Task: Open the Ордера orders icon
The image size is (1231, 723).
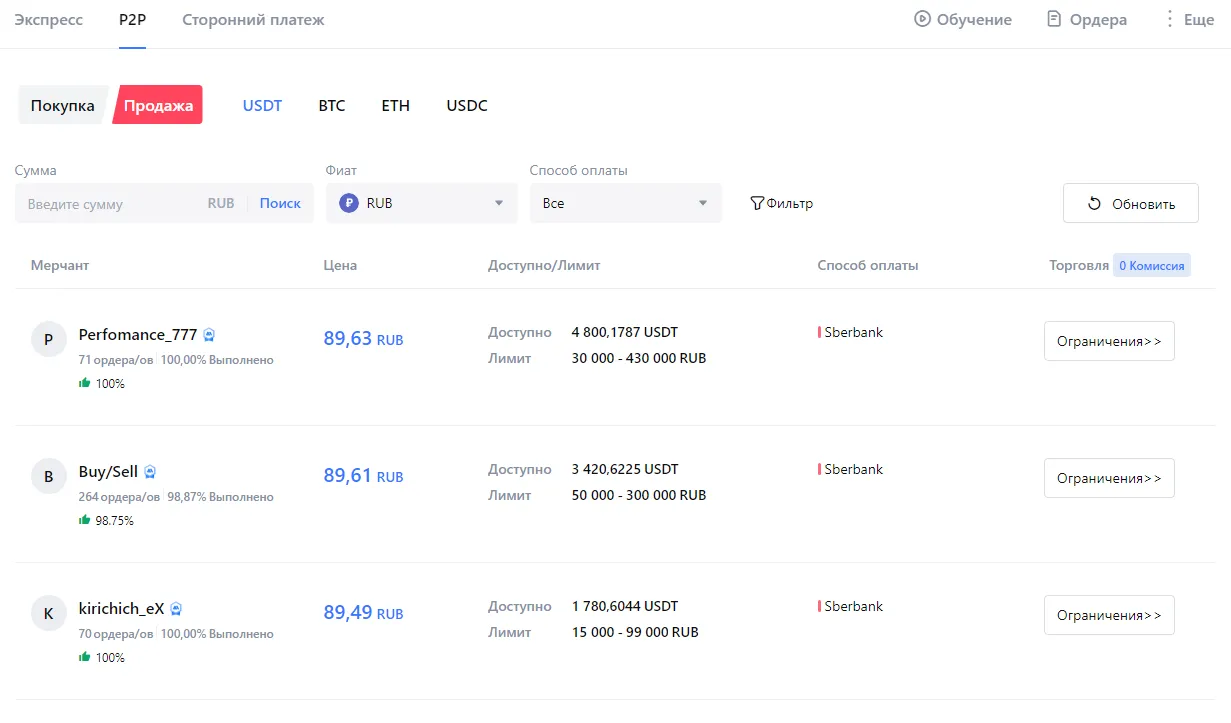Action: (x=1054, y=19)
